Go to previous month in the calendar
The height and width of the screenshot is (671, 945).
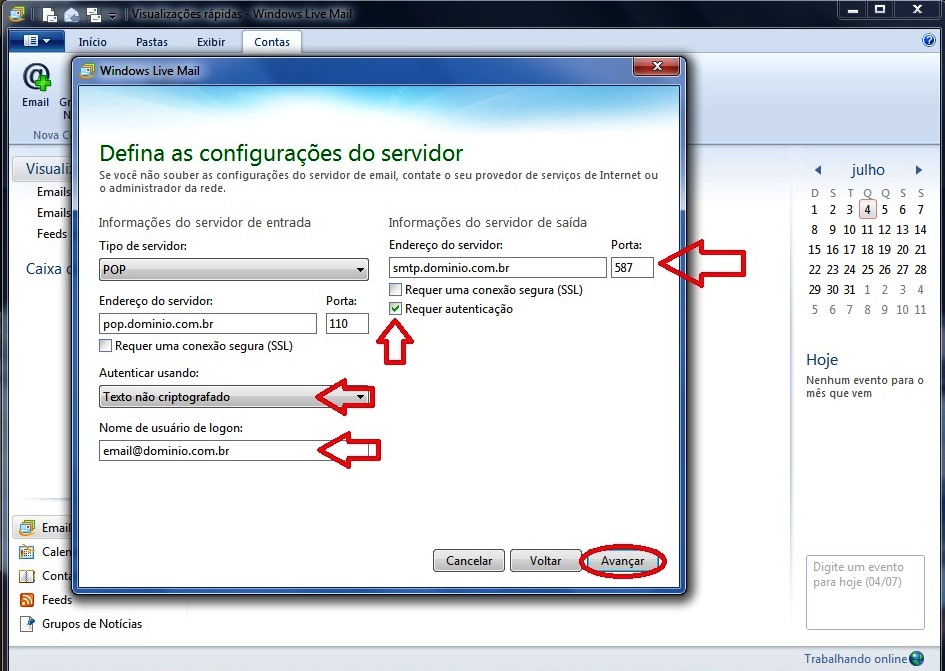[817, 170]
